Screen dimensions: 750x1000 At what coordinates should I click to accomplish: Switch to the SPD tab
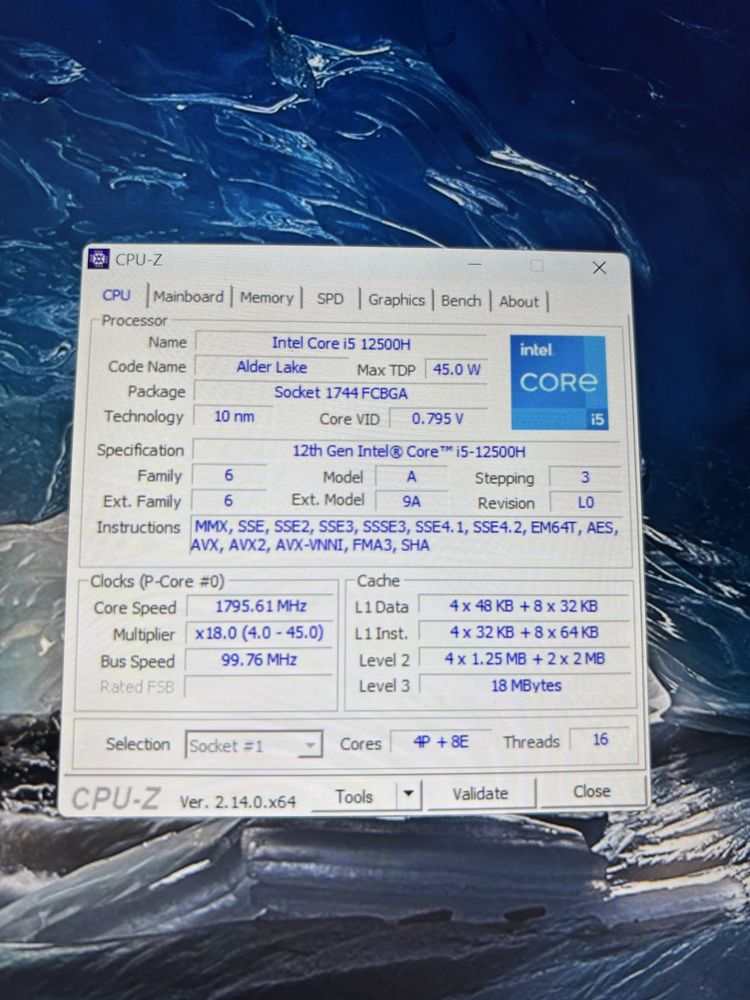[x=330, y=298]
